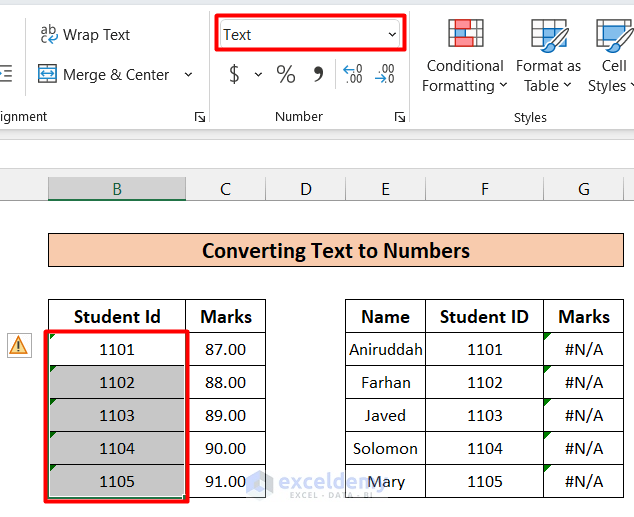Toggle Wrap Text on
The image size is (634, 517).
point(85,35)
